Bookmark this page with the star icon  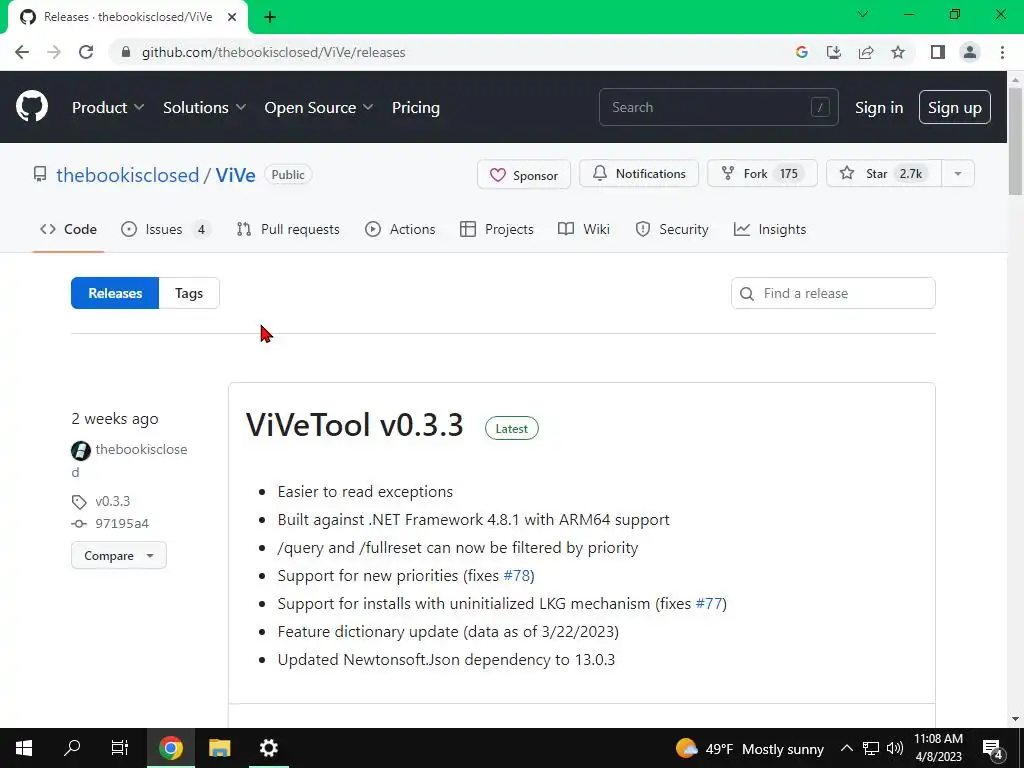pyautogui.click(x=898, y=52)
